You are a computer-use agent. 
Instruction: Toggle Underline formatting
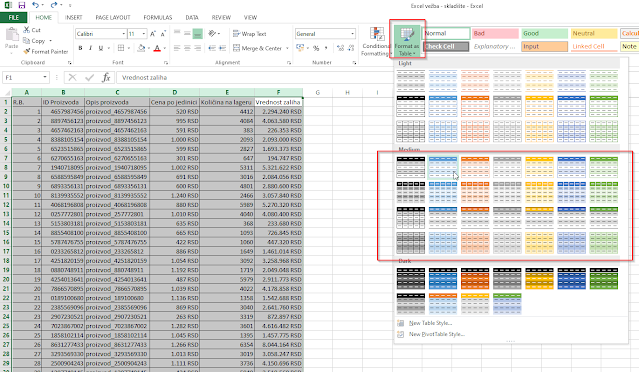(x=101, y=48)
